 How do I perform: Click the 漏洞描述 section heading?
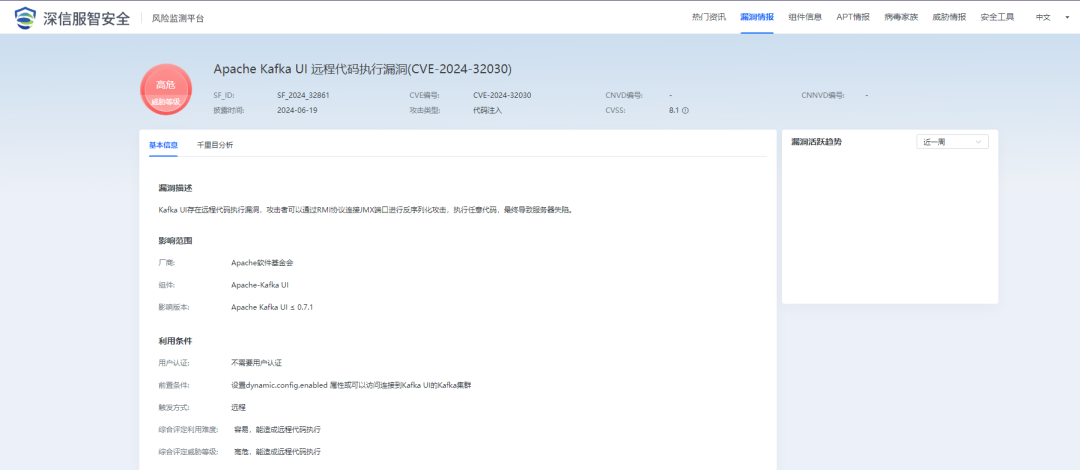(x=175, y=187)
